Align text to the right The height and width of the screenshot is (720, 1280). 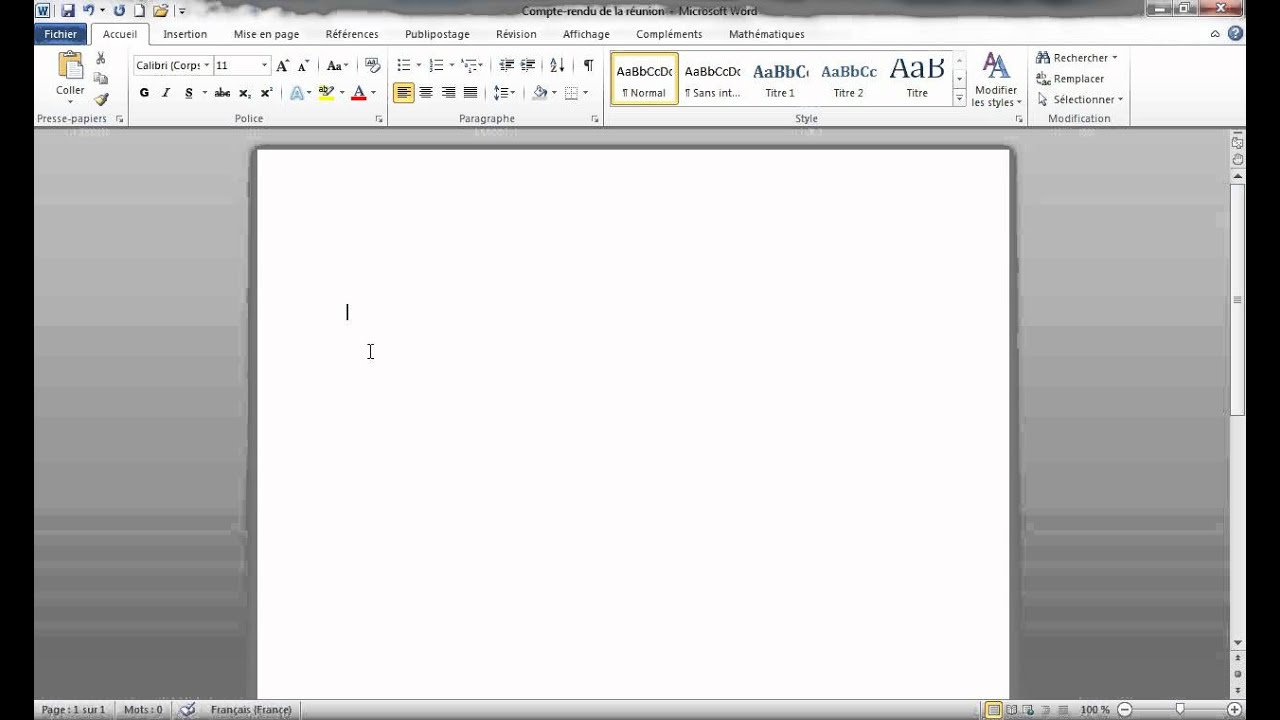tap(448, 92)
